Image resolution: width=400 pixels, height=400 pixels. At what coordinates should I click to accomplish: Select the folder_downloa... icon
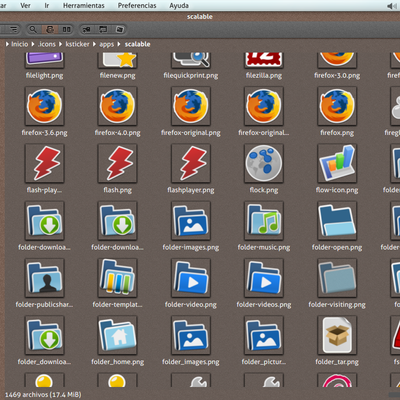pos(44,335)
